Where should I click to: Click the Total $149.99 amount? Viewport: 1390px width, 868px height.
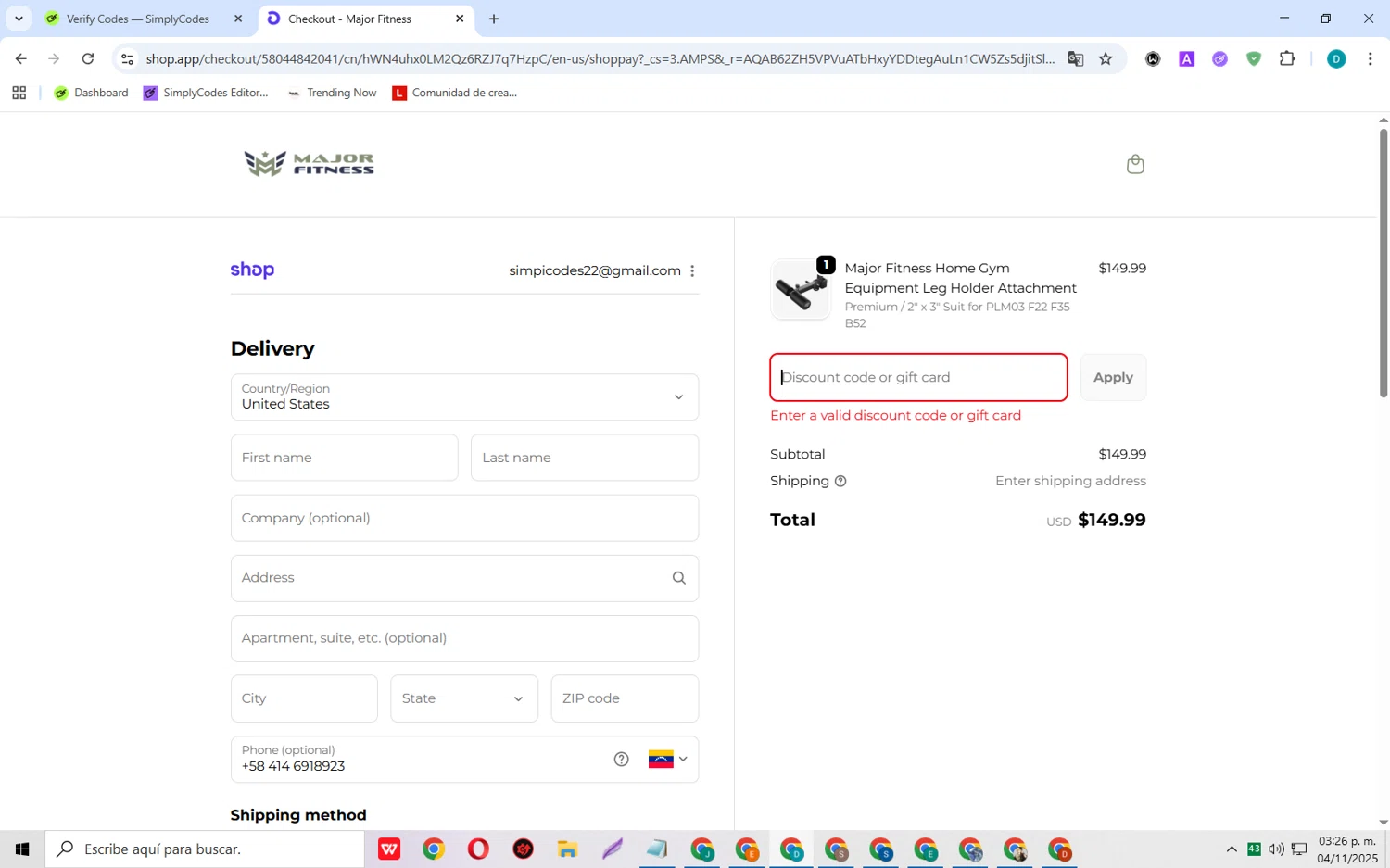point(1111,520)
